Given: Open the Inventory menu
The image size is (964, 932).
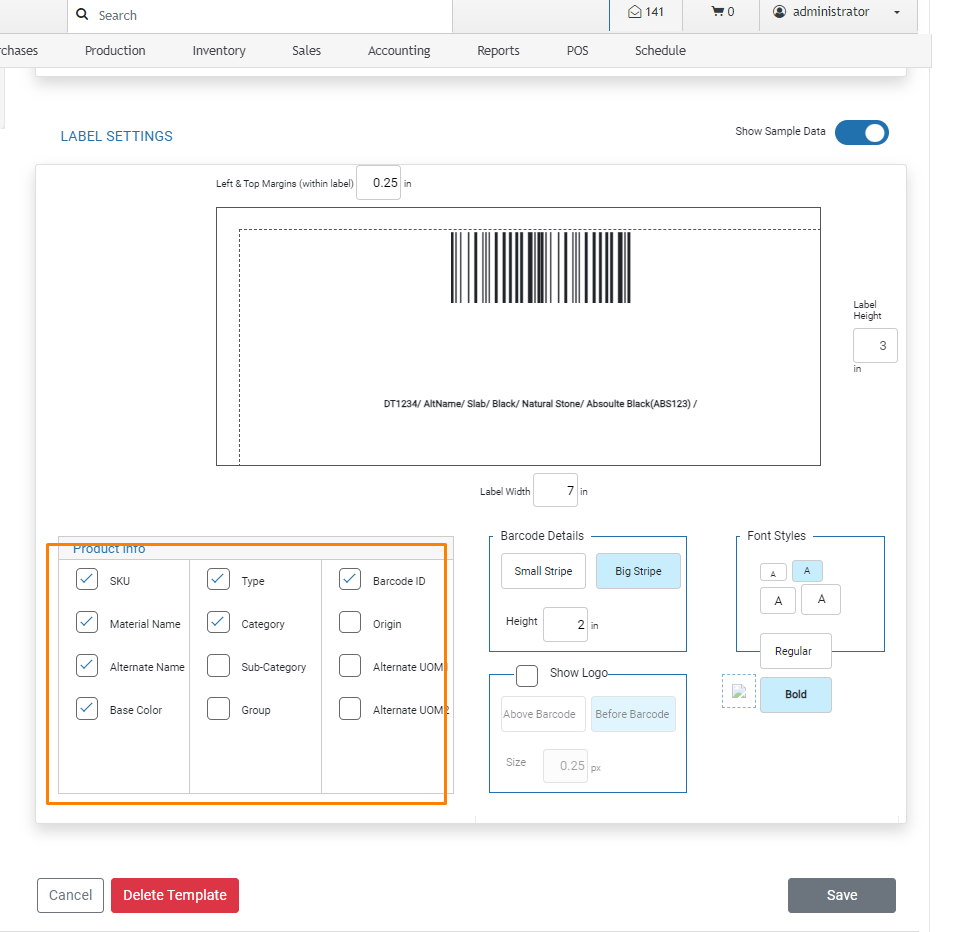Looking at the screenshot, I should coord(219,50).
